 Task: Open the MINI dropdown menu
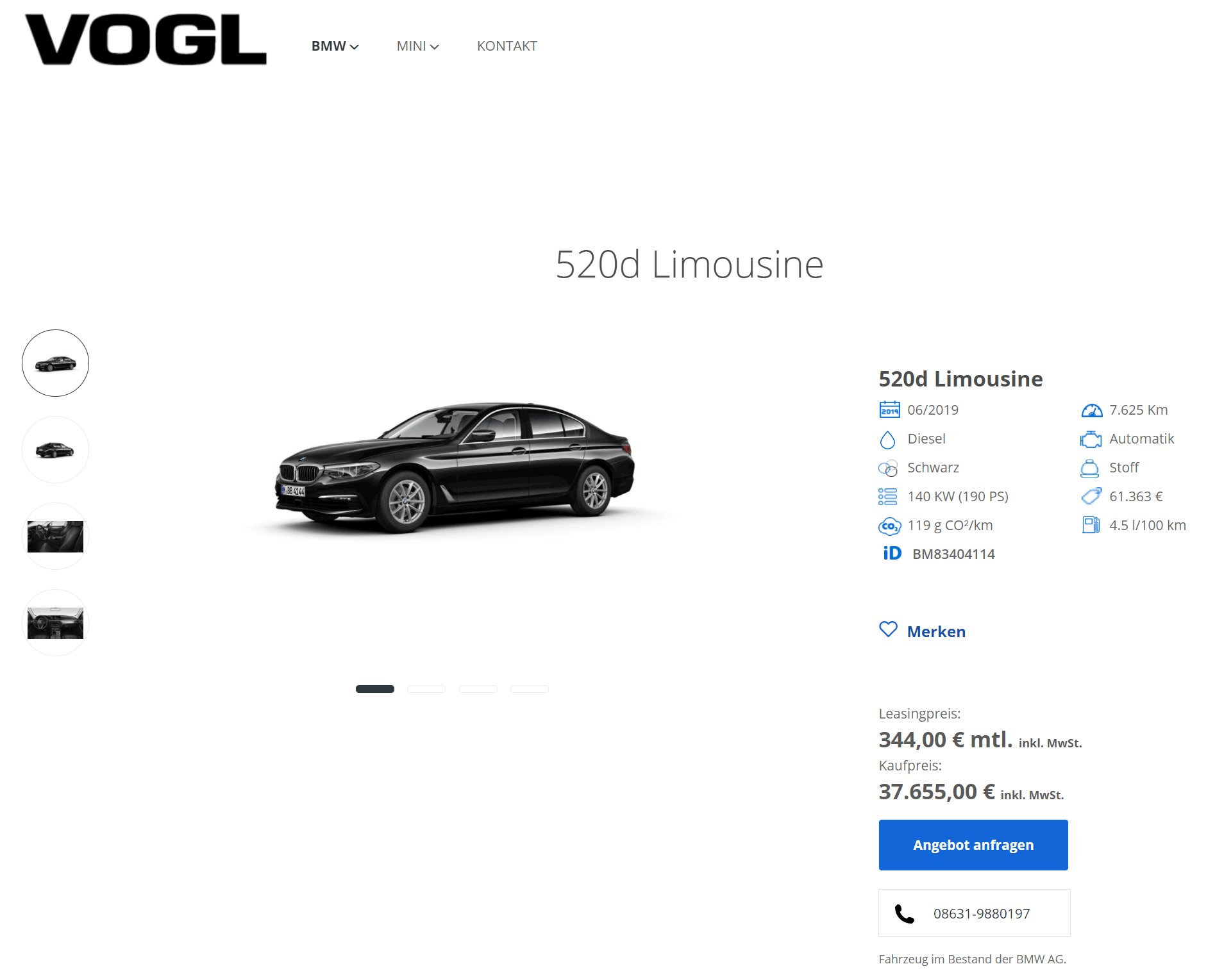[x=417, y=46]
